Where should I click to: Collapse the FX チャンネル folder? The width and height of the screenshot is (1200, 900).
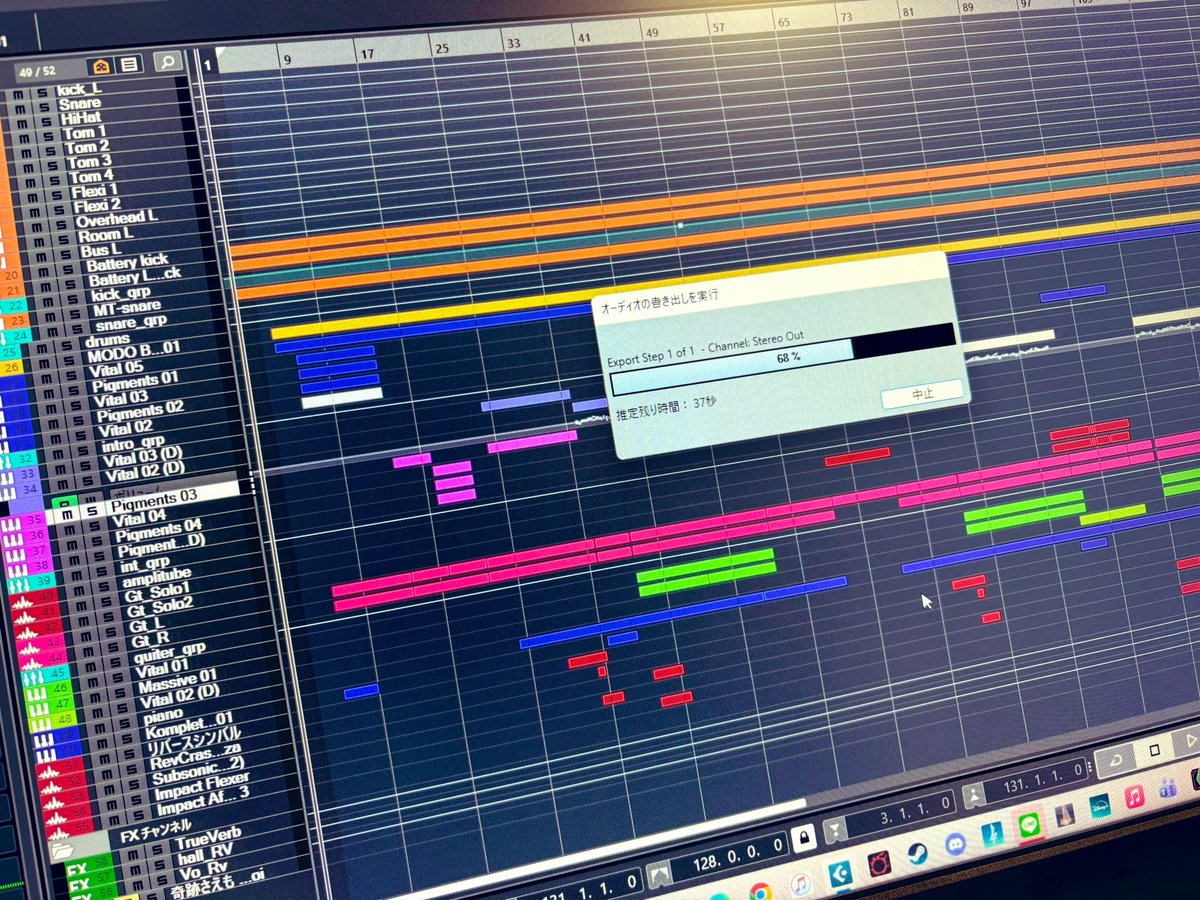[x=62, y=850]
